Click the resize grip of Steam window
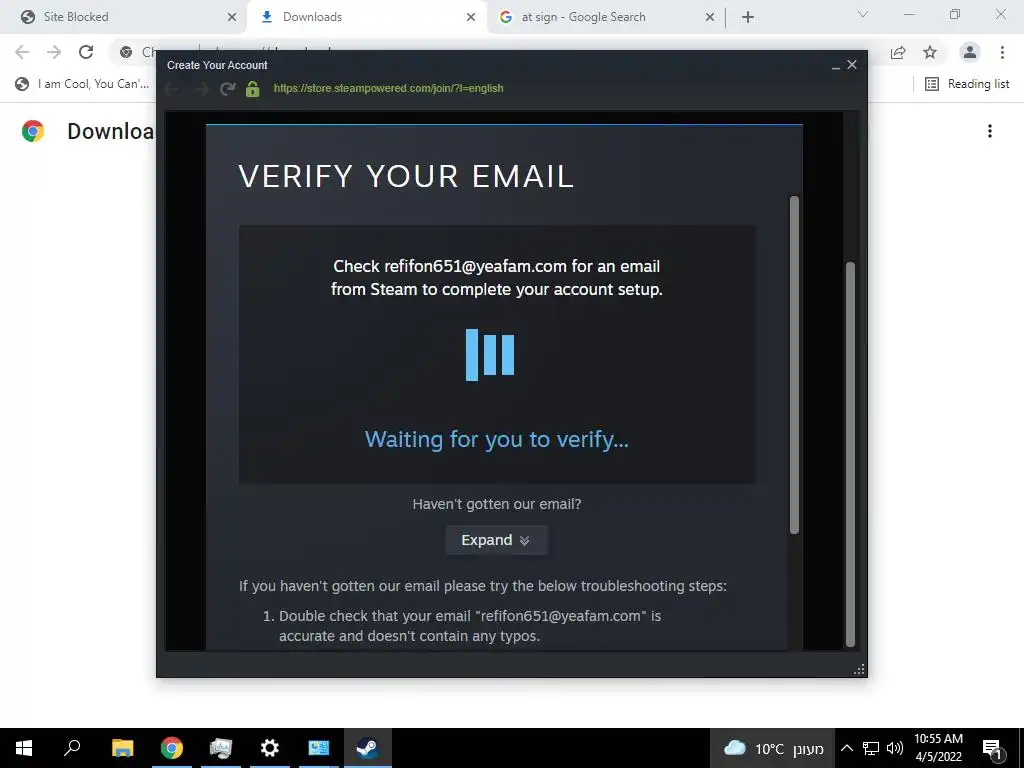Image resolution: width=1024 pixels, height=768 pixels. [x=859, y=669]
